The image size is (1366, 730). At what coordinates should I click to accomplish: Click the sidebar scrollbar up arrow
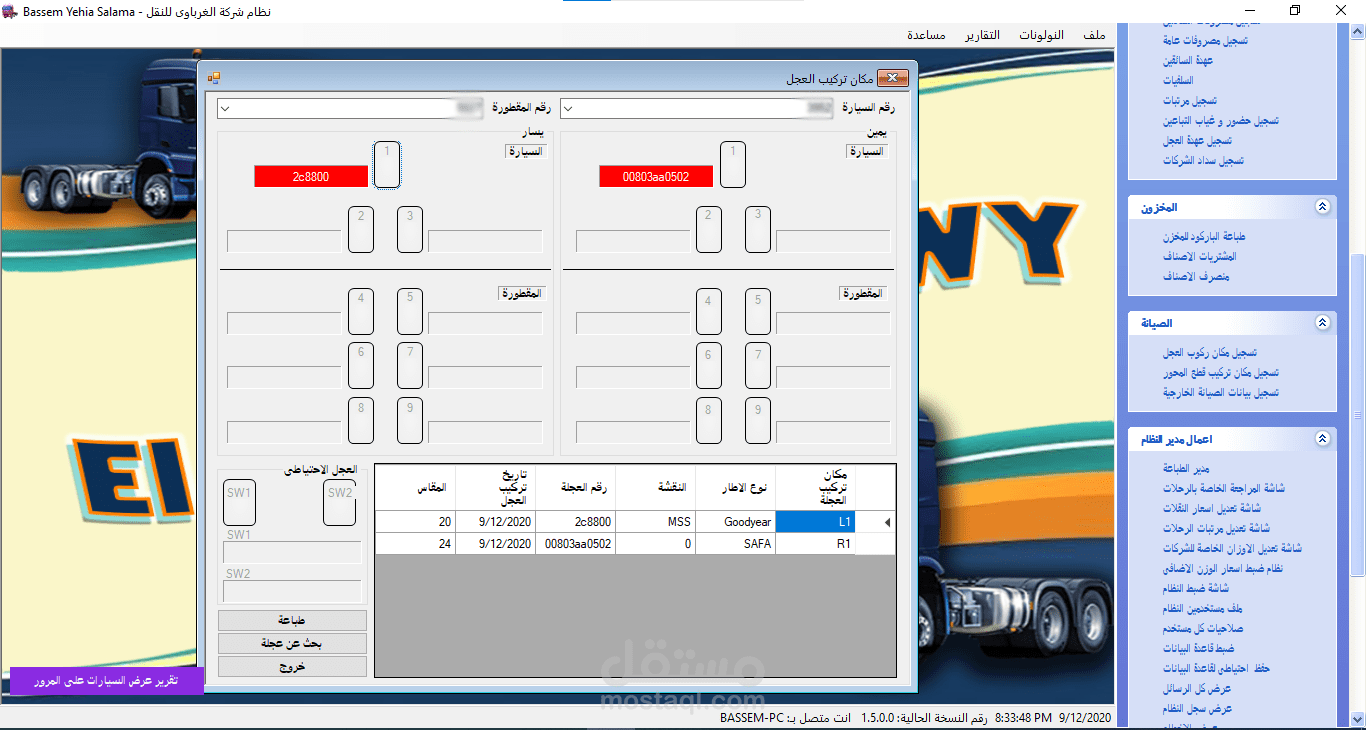pos(1357,31)
